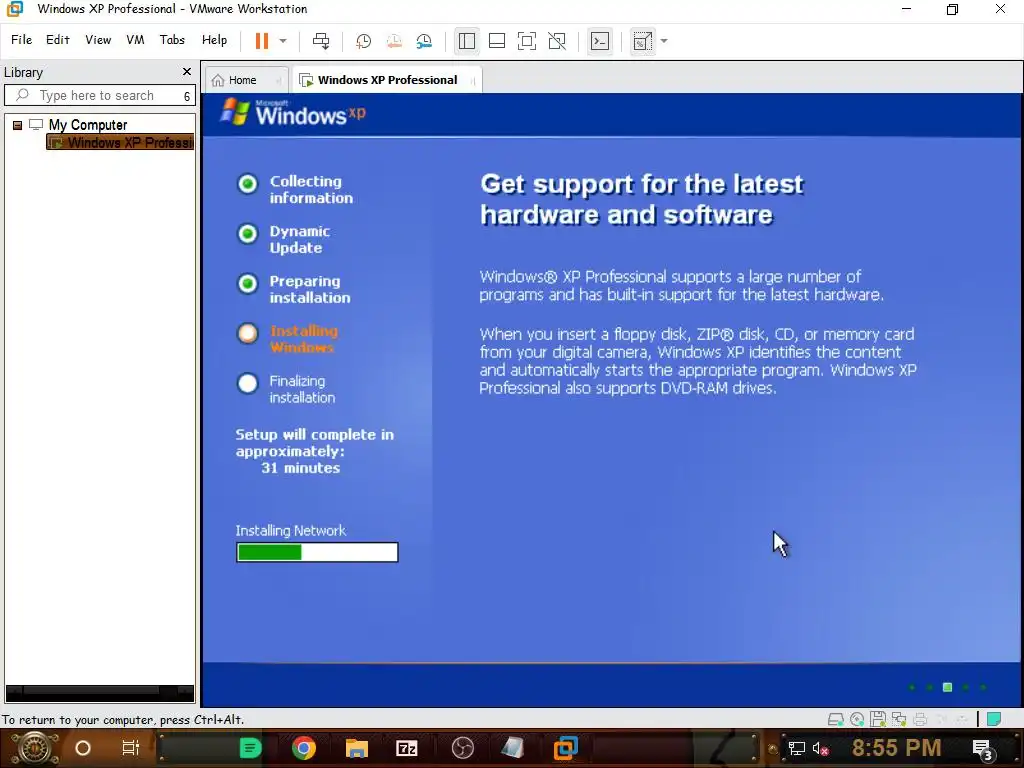
Task: Open the Edit menu
Action: pos(57,40)
